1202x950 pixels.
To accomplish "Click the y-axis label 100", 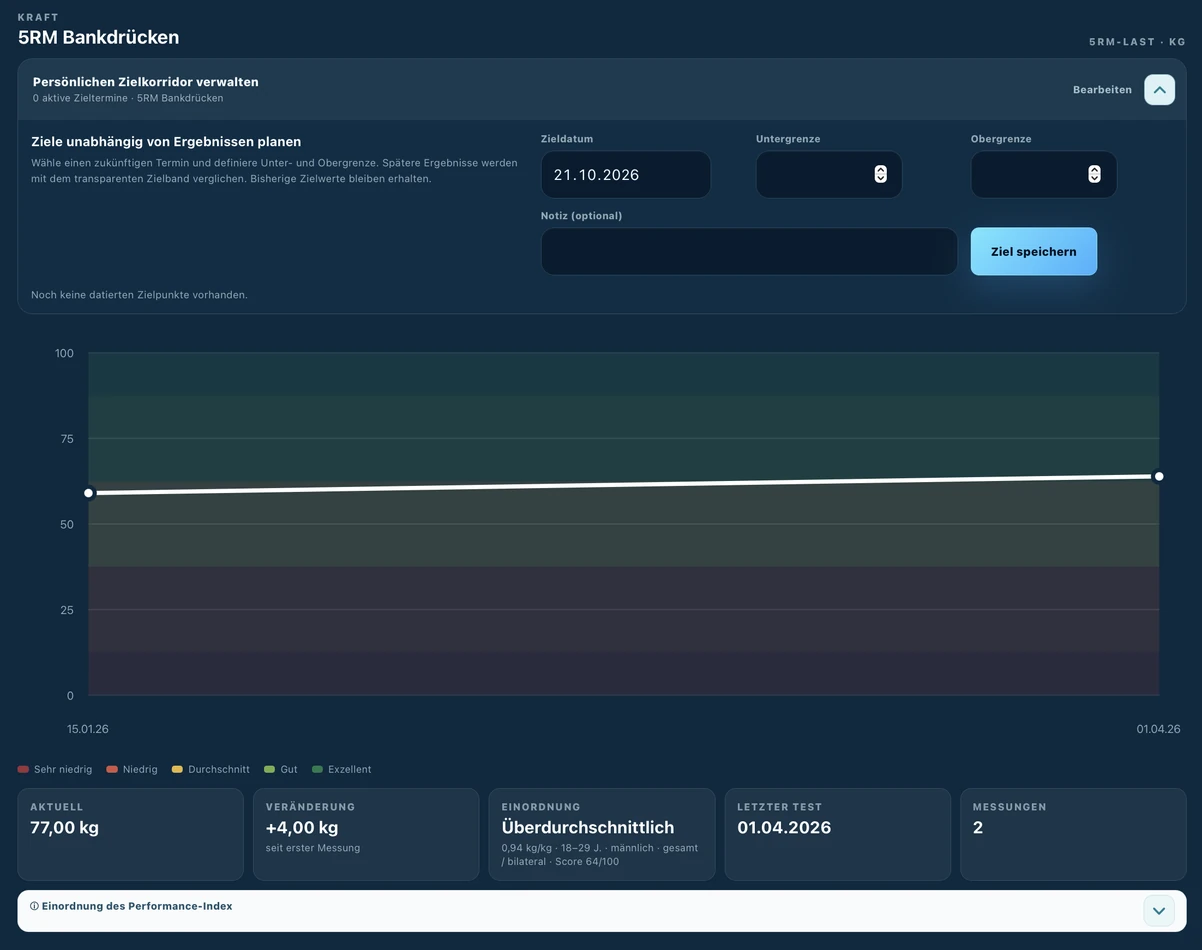I will click(64, 353).
